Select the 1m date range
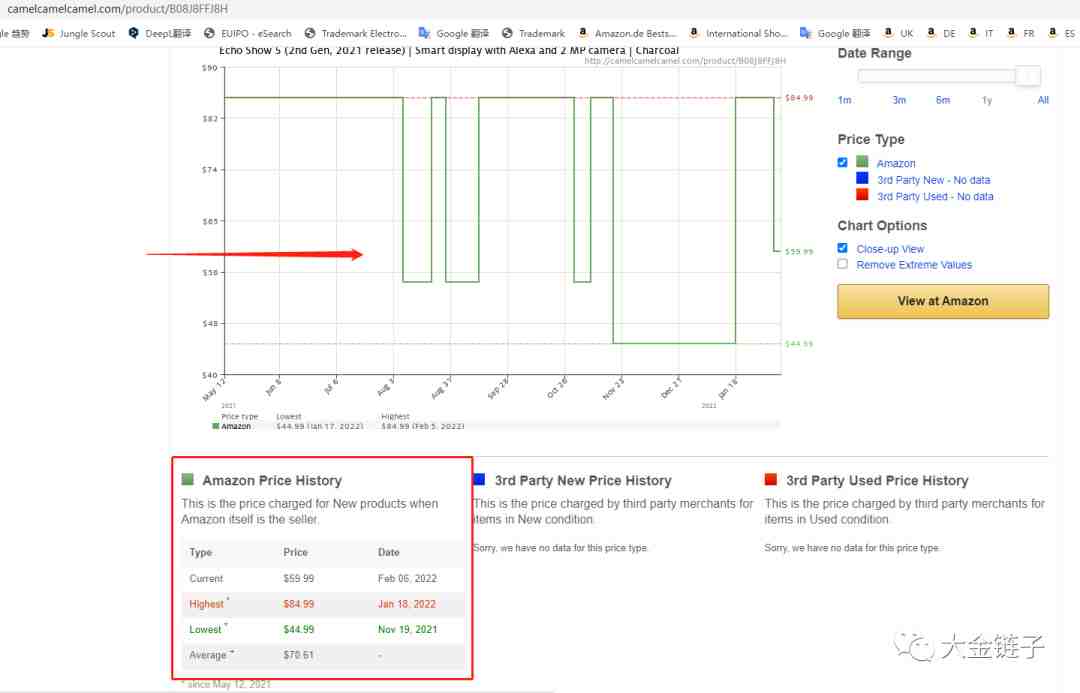The width and height of the screenshot is (1080, 693). pos(844,100)
